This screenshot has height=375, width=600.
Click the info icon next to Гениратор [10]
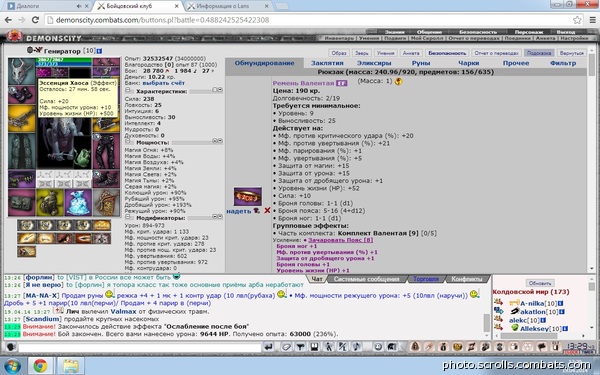point(99,51)
